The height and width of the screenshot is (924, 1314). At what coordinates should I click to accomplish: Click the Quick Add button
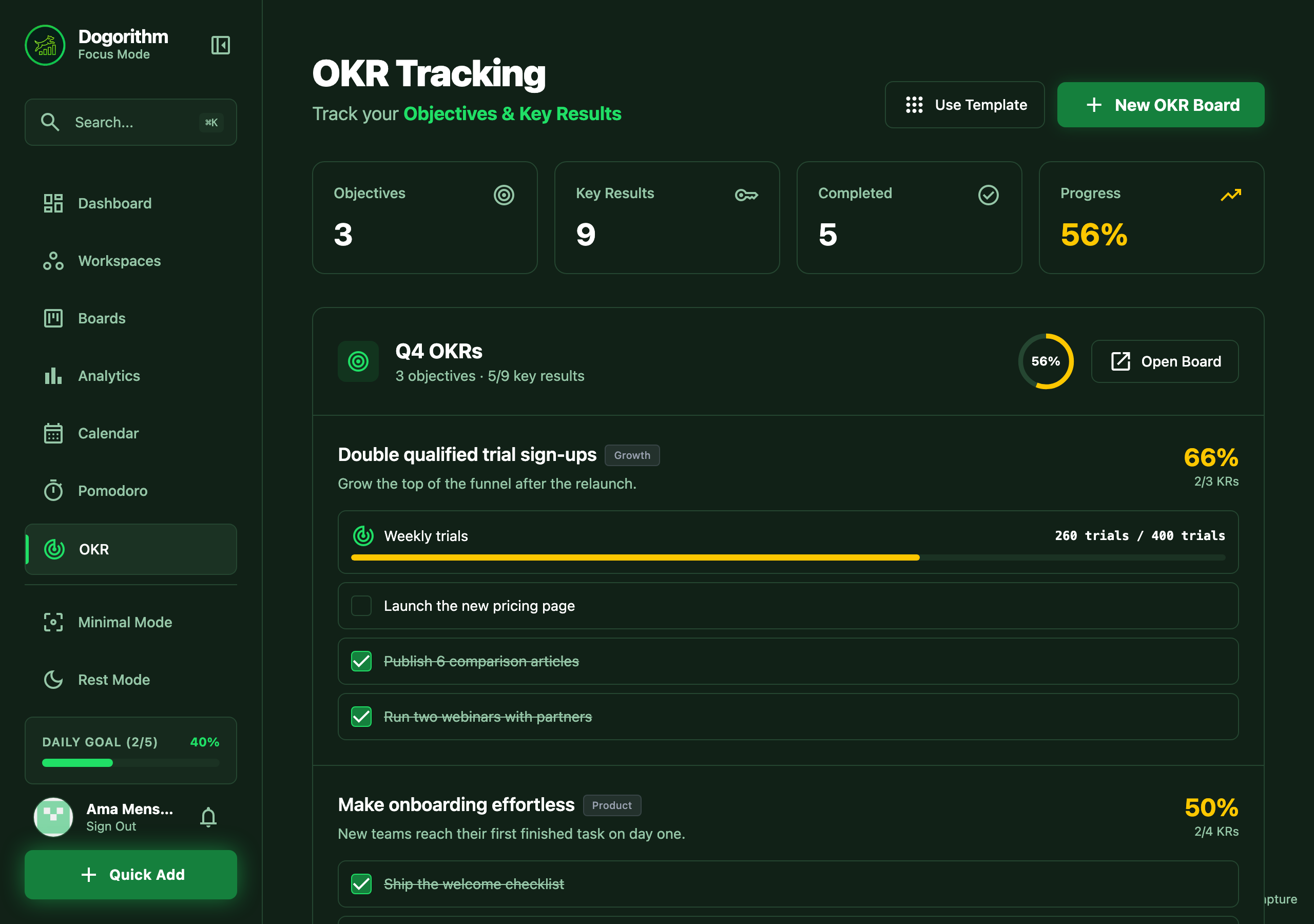[x=130, y=875]
